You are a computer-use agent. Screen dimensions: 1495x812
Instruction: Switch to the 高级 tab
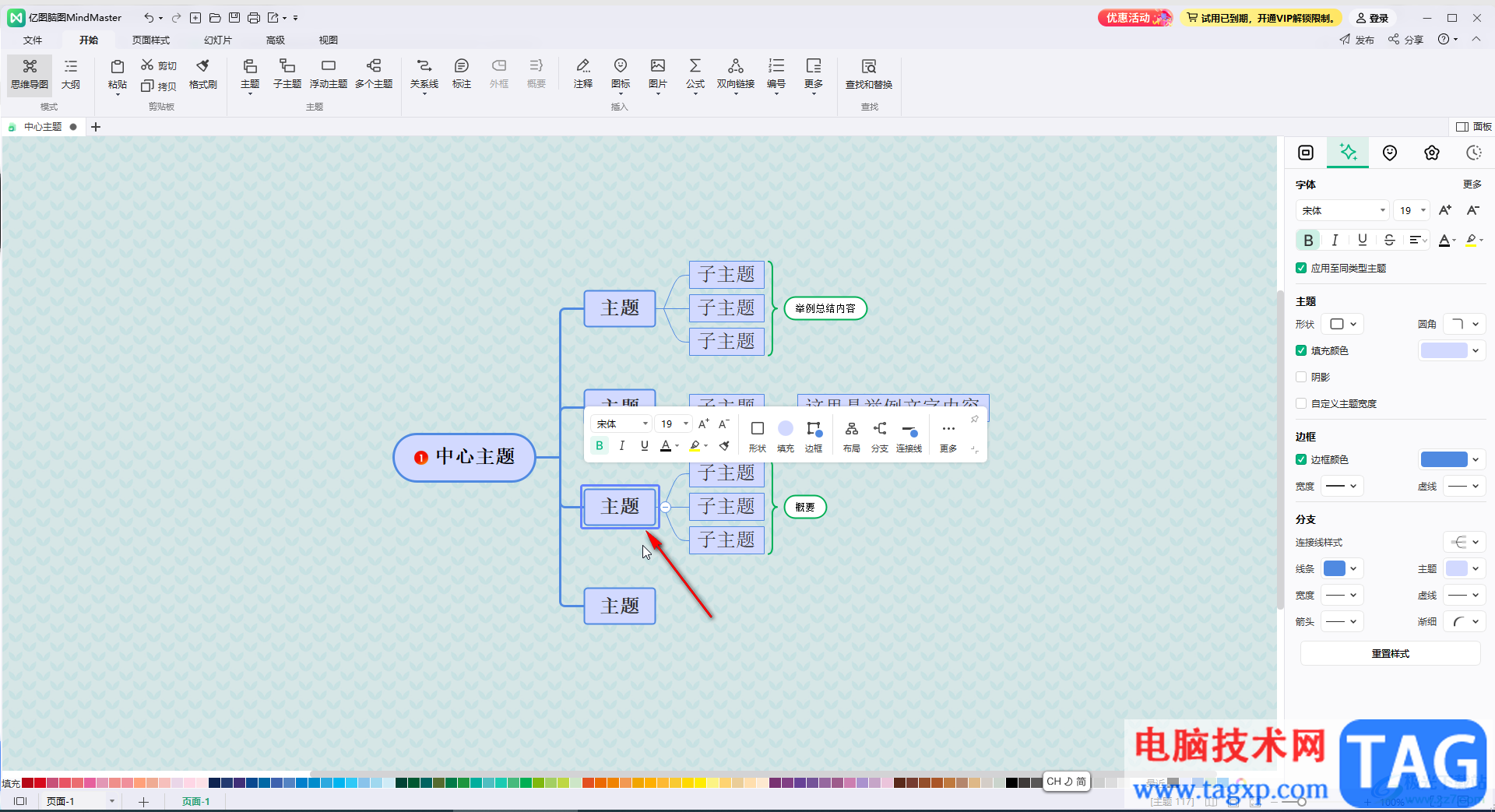coord(276,40)
